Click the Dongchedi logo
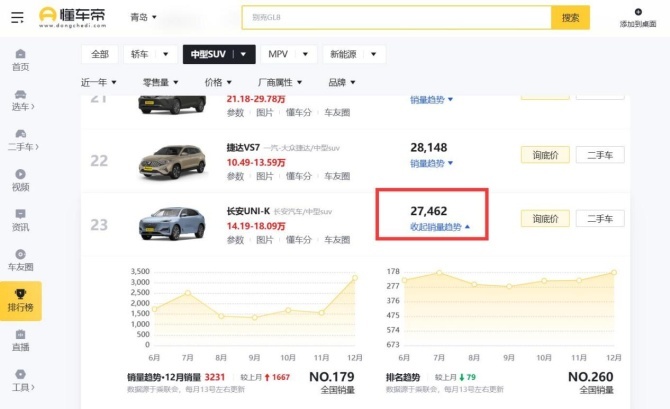Screen dimensions: 670x409 [72, 18]
